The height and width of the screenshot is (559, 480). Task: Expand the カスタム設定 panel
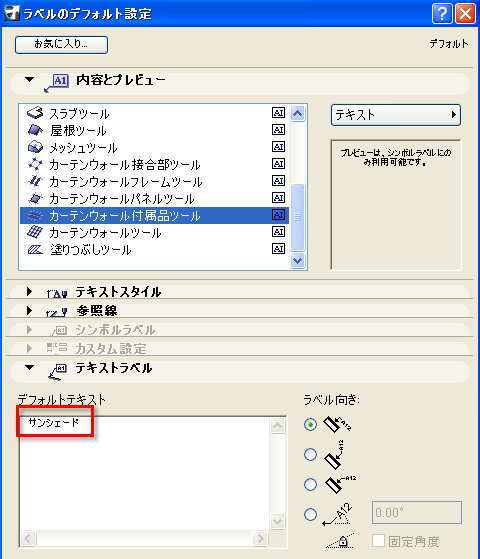tap(30, 348)
